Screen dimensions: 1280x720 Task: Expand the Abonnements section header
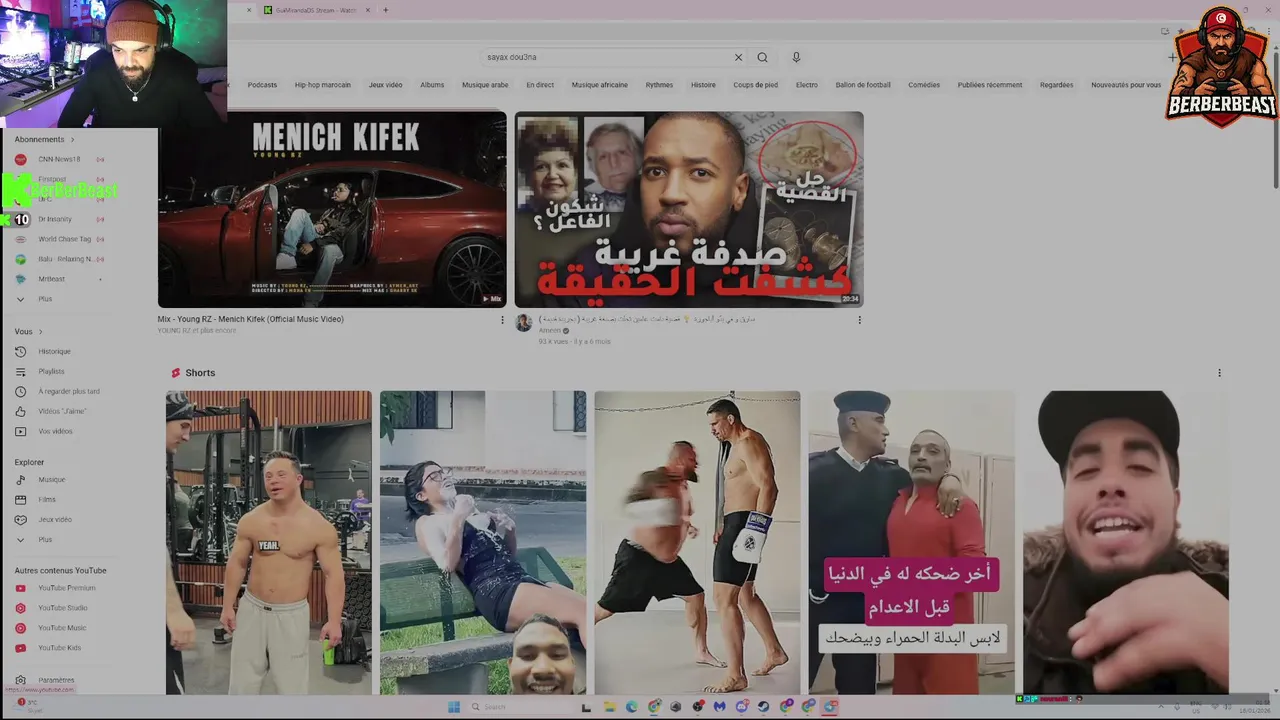pyautogui.click(x=44, y=140)
